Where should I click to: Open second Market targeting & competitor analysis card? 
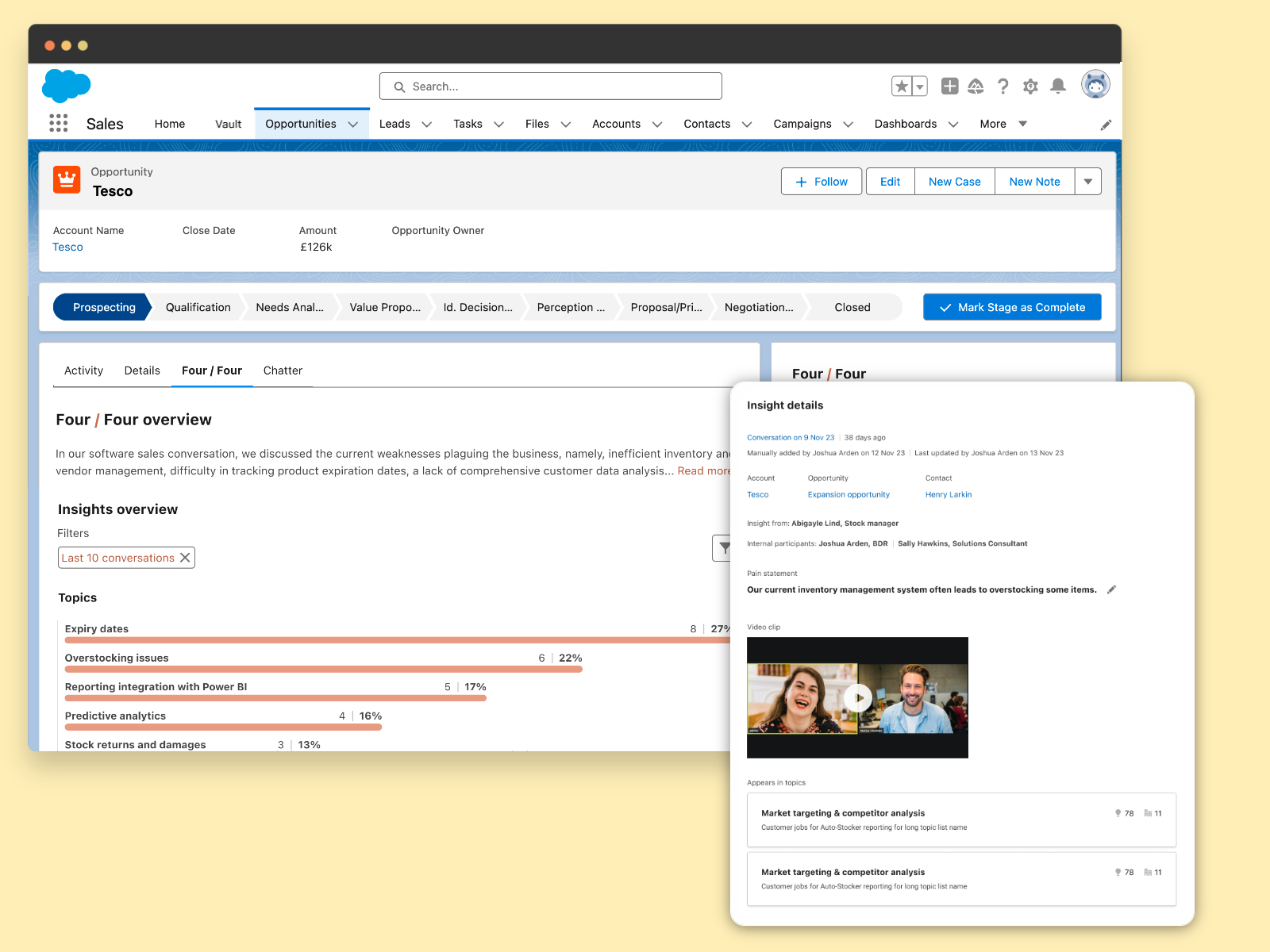pyautogui.click(x=961, y=879)
